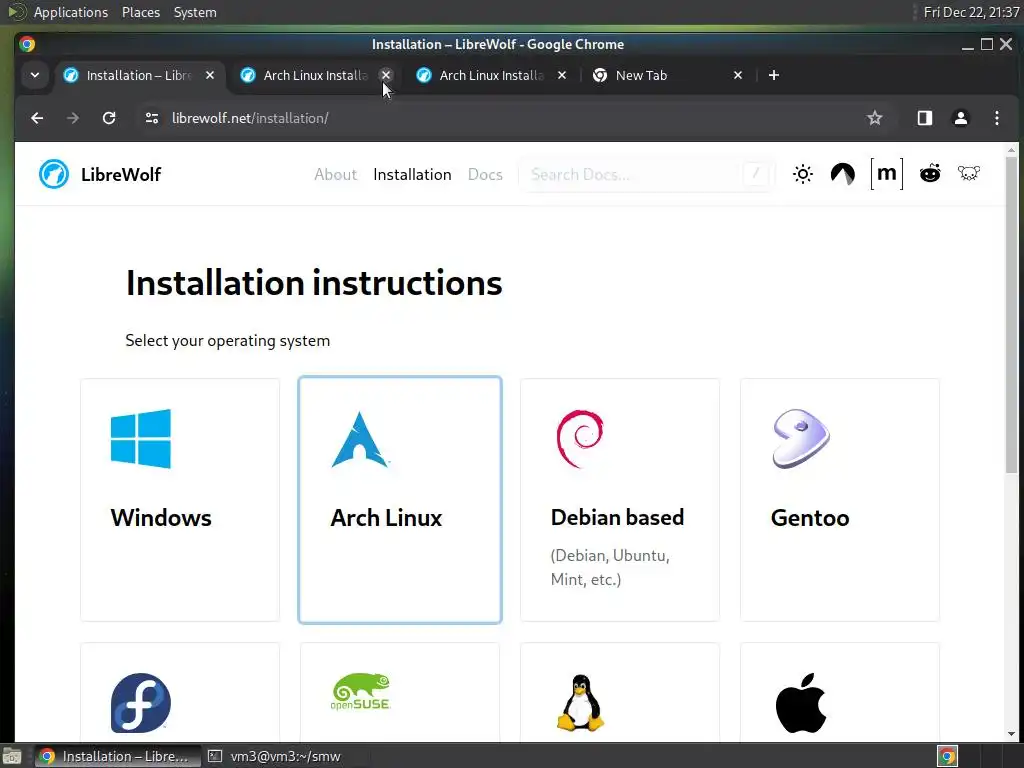Click the Apple macOS logo
The width and height of the screenshot is (1024, 768).
[x=801, y=703]
